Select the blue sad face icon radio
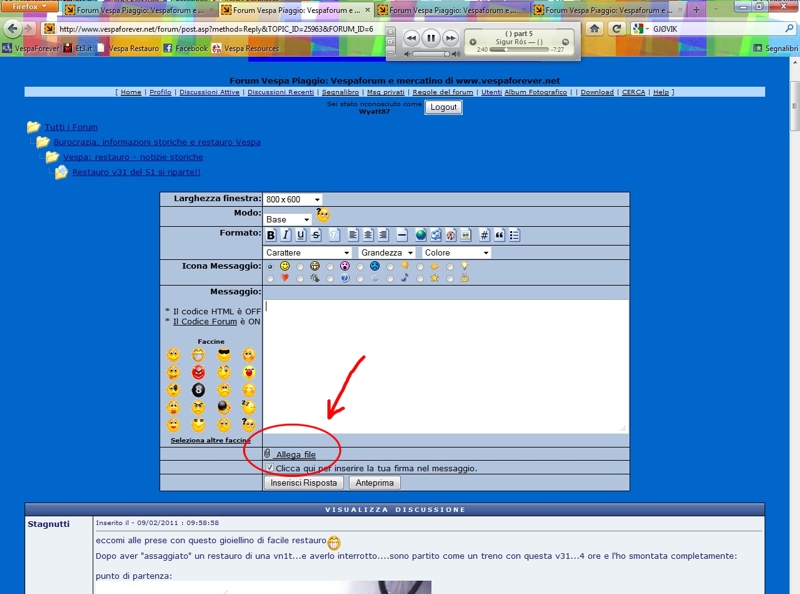Screen dimensions: 800x594 click(360, 266)
